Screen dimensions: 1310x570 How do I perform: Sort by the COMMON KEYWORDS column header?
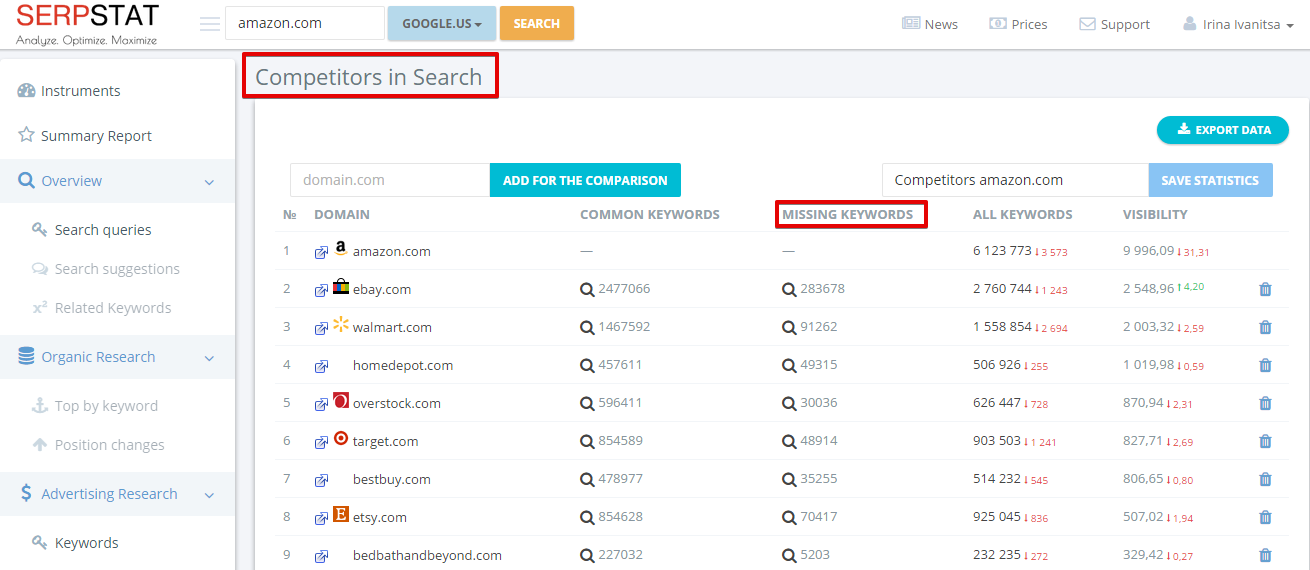(x=650, y=214)
